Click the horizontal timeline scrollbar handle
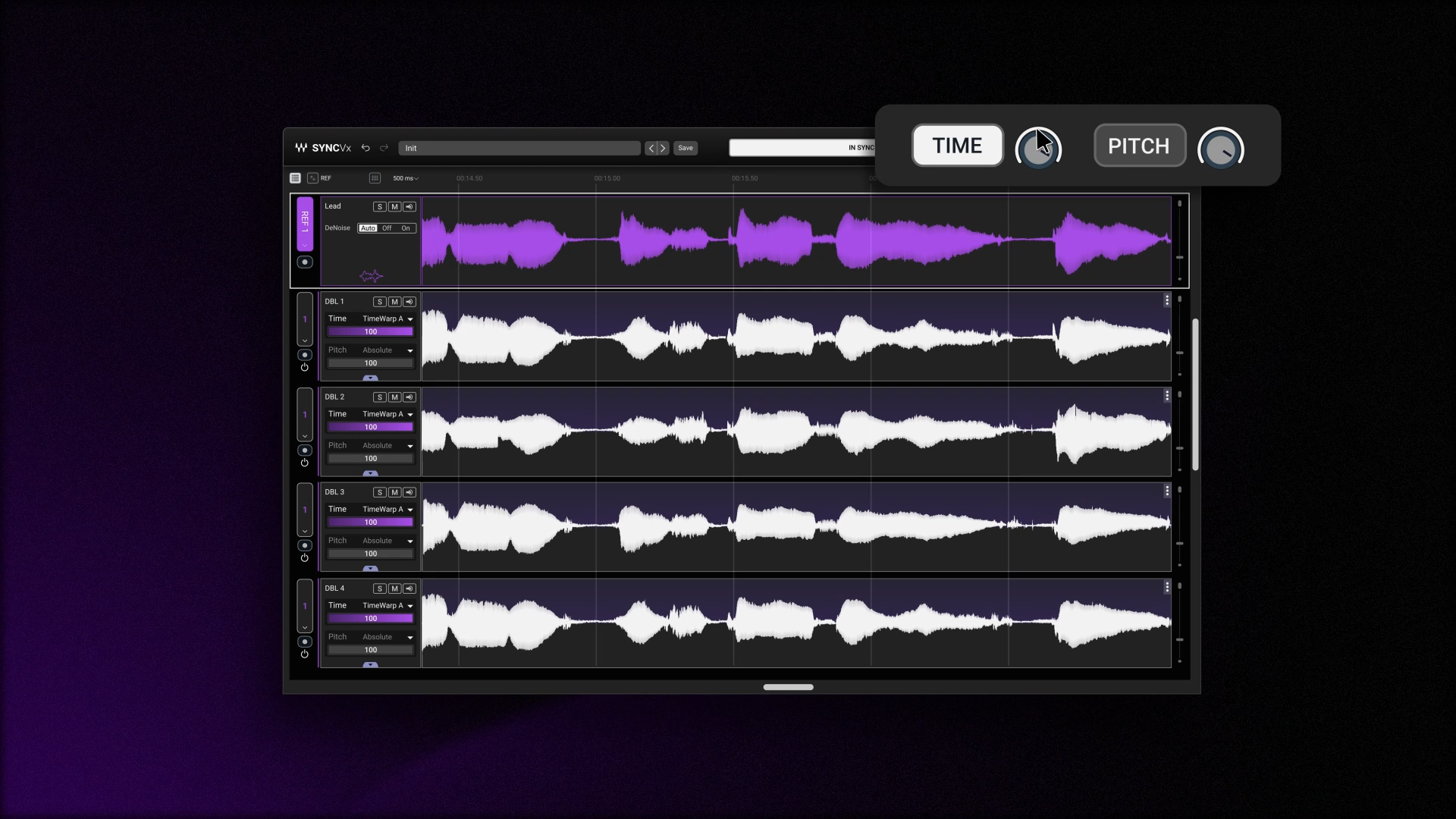The width and height of the screenshot is (1456, 819). coord(789,687)
